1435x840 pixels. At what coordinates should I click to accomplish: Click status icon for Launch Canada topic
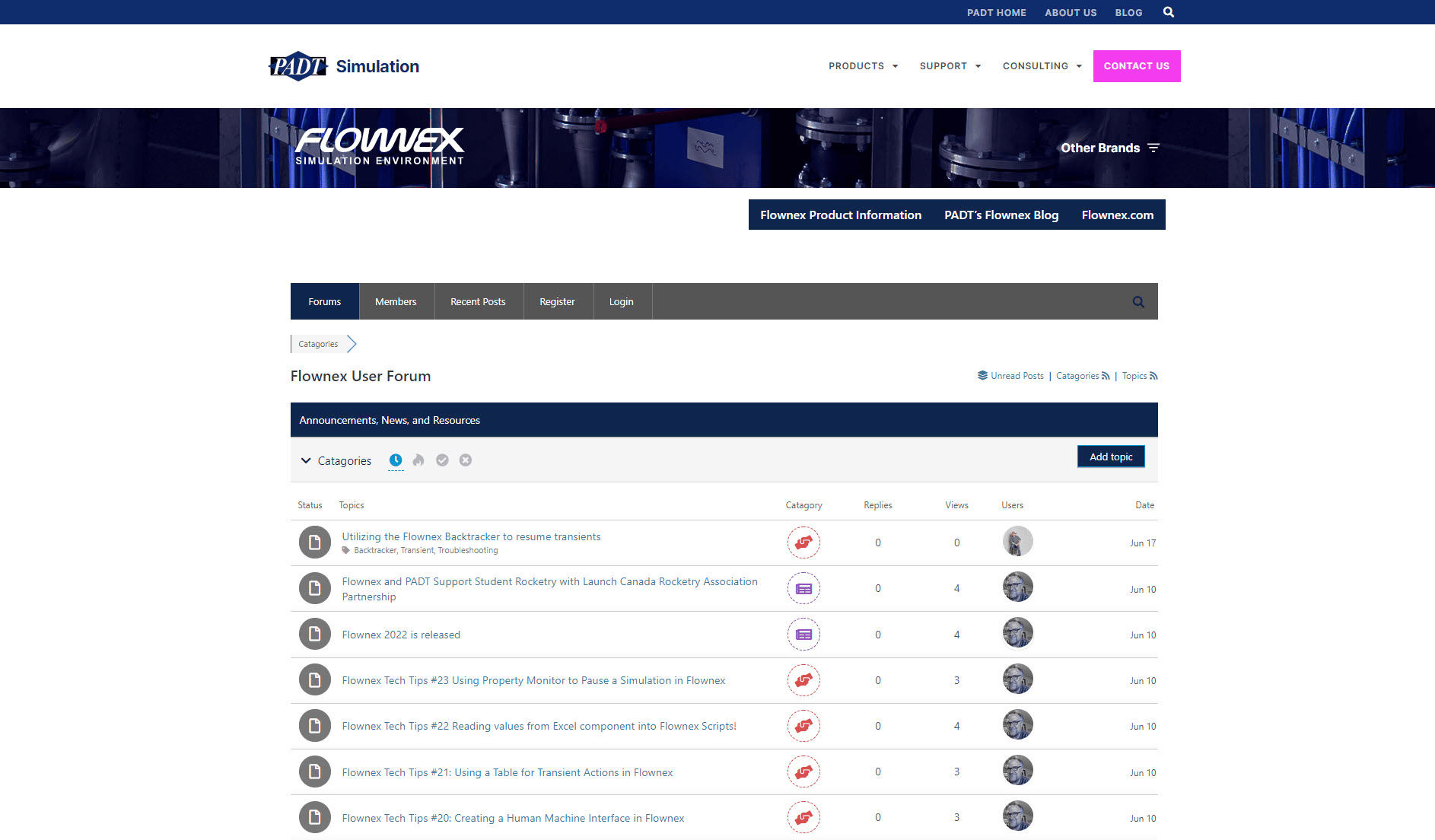point(314,588)
